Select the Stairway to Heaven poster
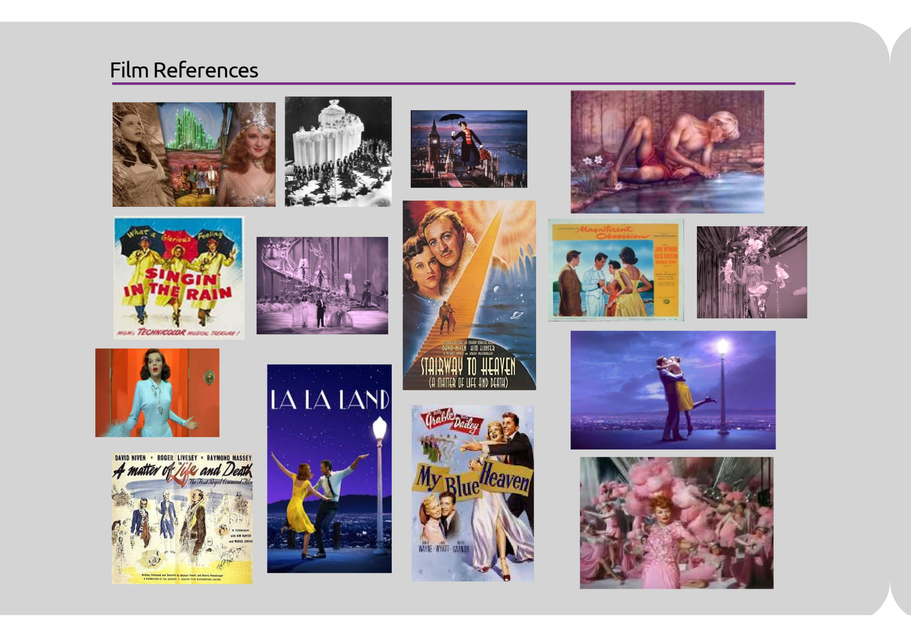 (x=469, y=295)
